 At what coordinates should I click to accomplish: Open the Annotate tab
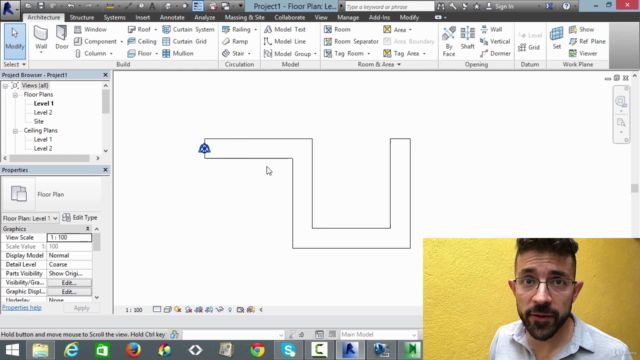coord(172,18)
